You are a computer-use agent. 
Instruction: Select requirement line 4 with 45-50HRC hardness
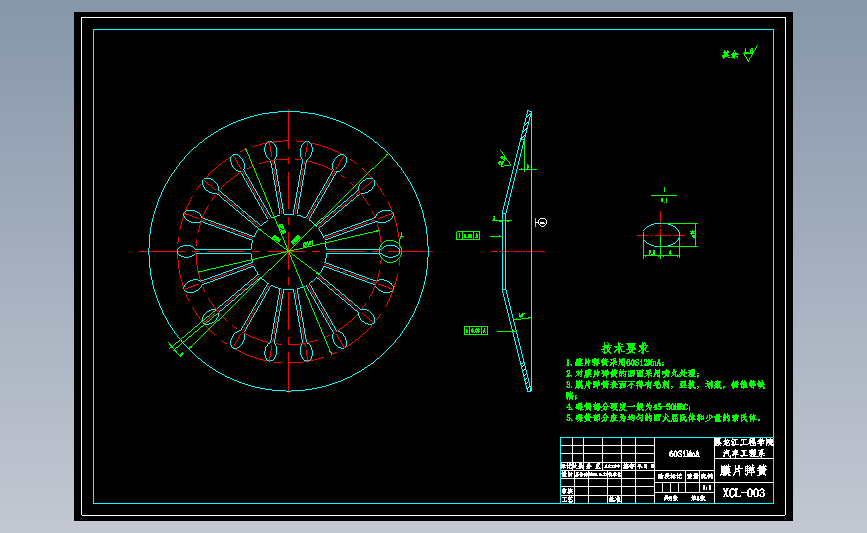[x=628, y=407]
